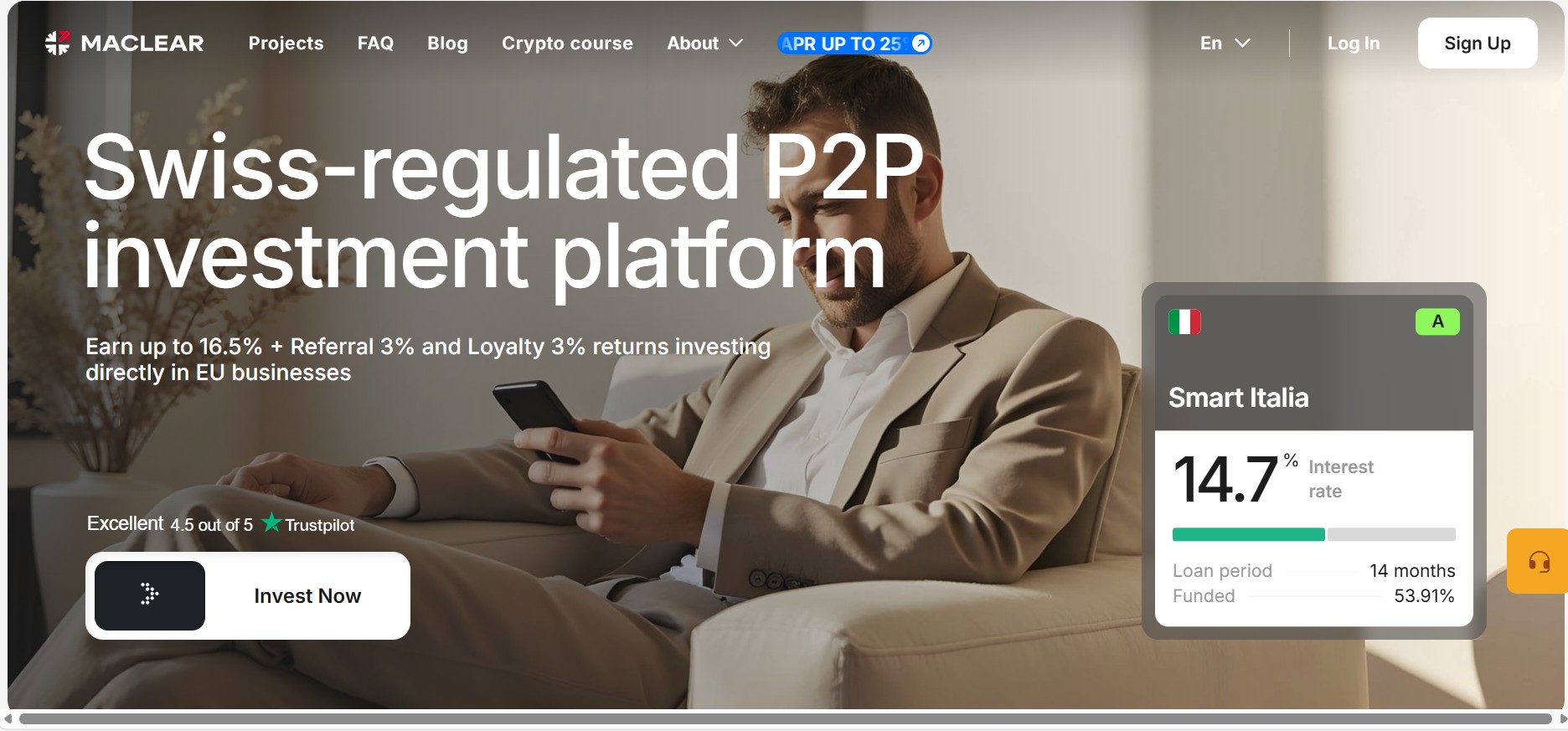Click the arrow icon in APR banner
This screenshot has width=1568, height=731.
(921, 44)
